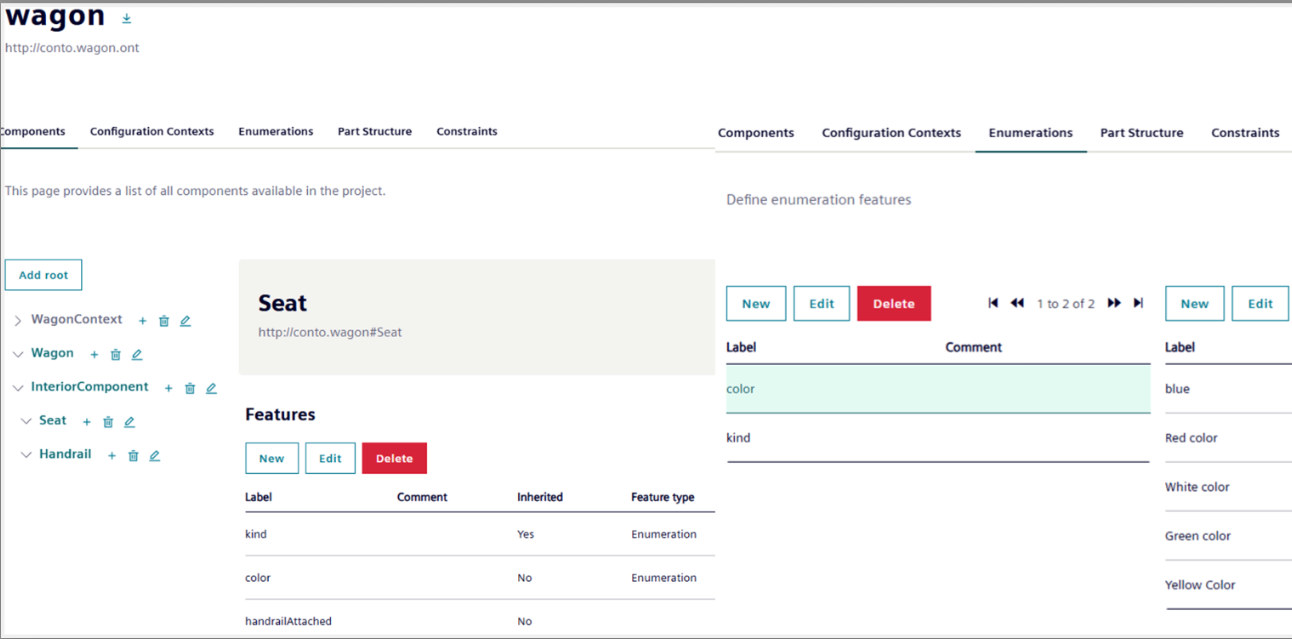Select the kind enumeration row
This screenshot has height=639, width=1292.
coord(938,438)
